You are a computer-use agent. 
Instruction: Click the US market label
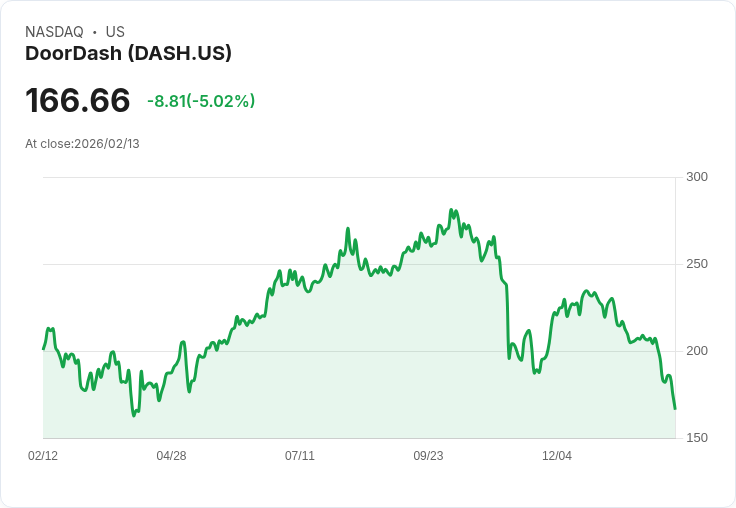115,32
